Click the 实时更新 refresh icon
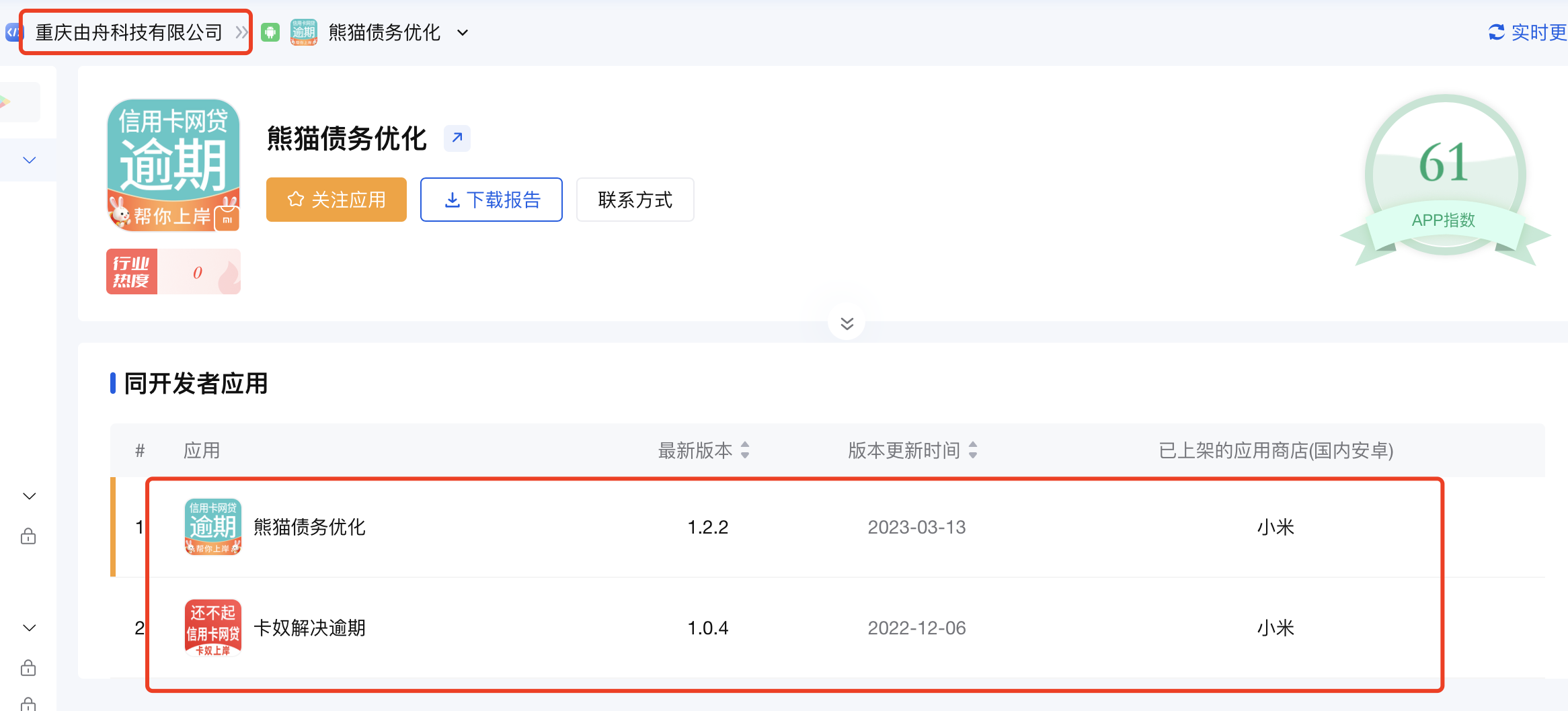The height and width of the screenshot is (711, 1568). [x=1497, y=32]
